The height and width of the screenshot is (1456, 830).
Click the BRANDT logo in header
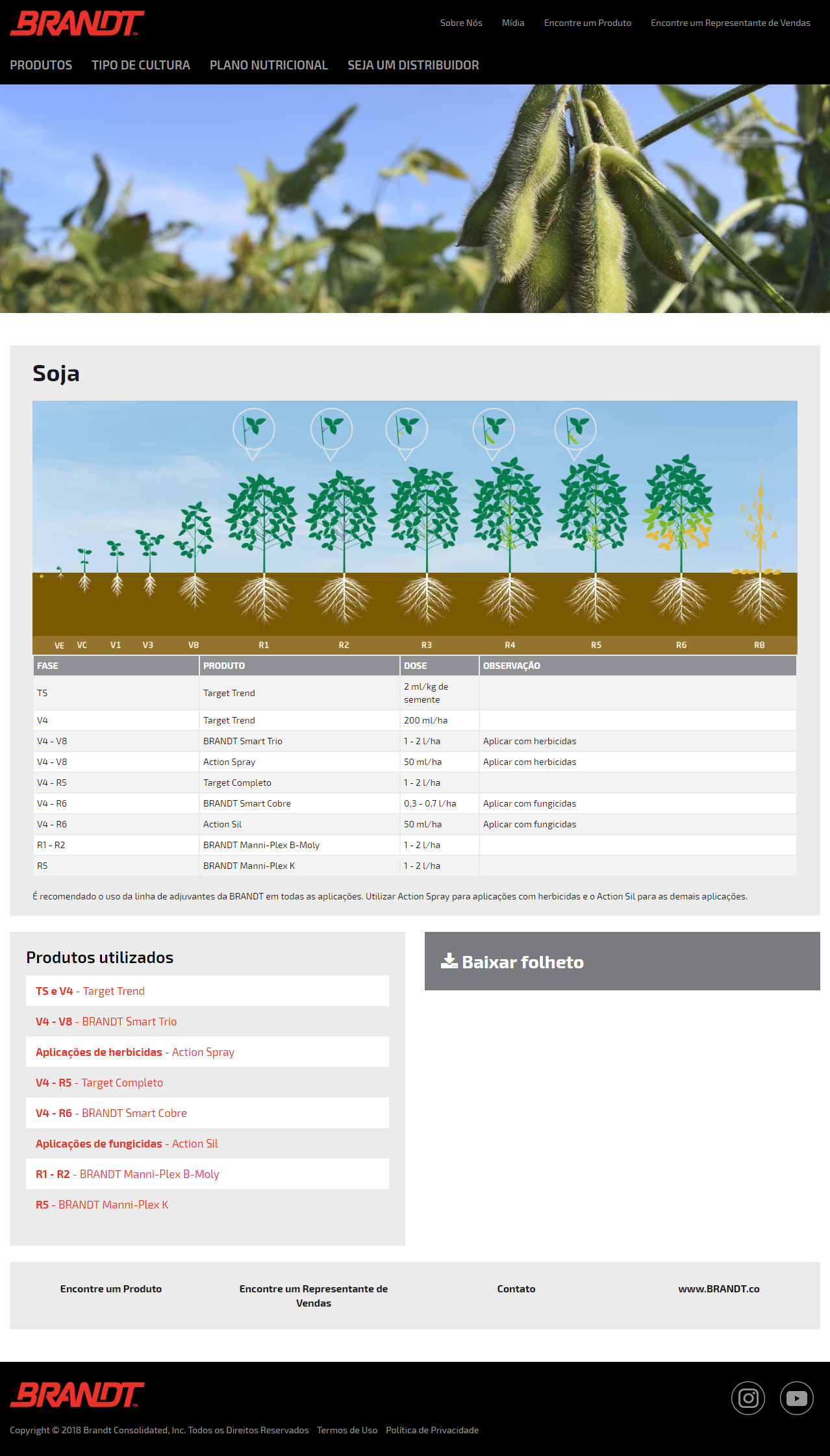[77, 23]
